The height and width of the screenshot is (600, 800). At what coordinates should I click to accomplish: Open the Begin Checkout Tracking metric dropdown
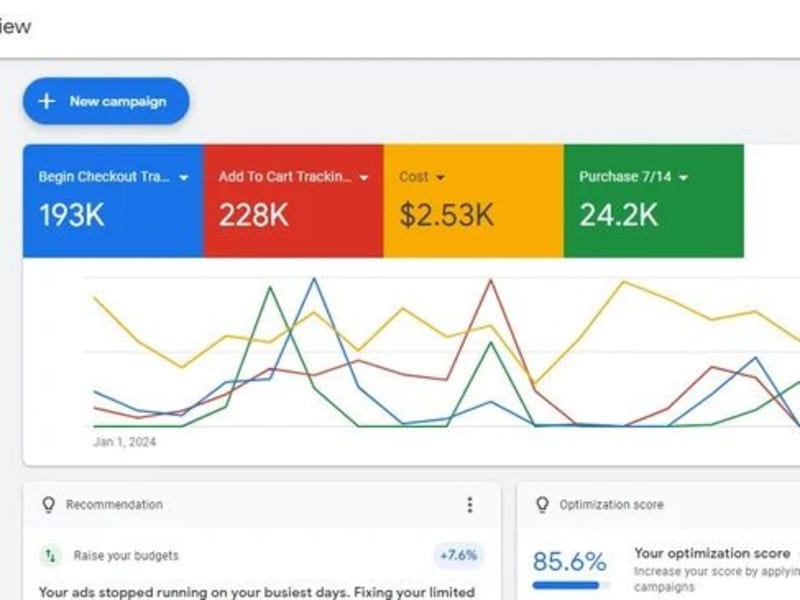pyautogui.click(x=184, y=178)
